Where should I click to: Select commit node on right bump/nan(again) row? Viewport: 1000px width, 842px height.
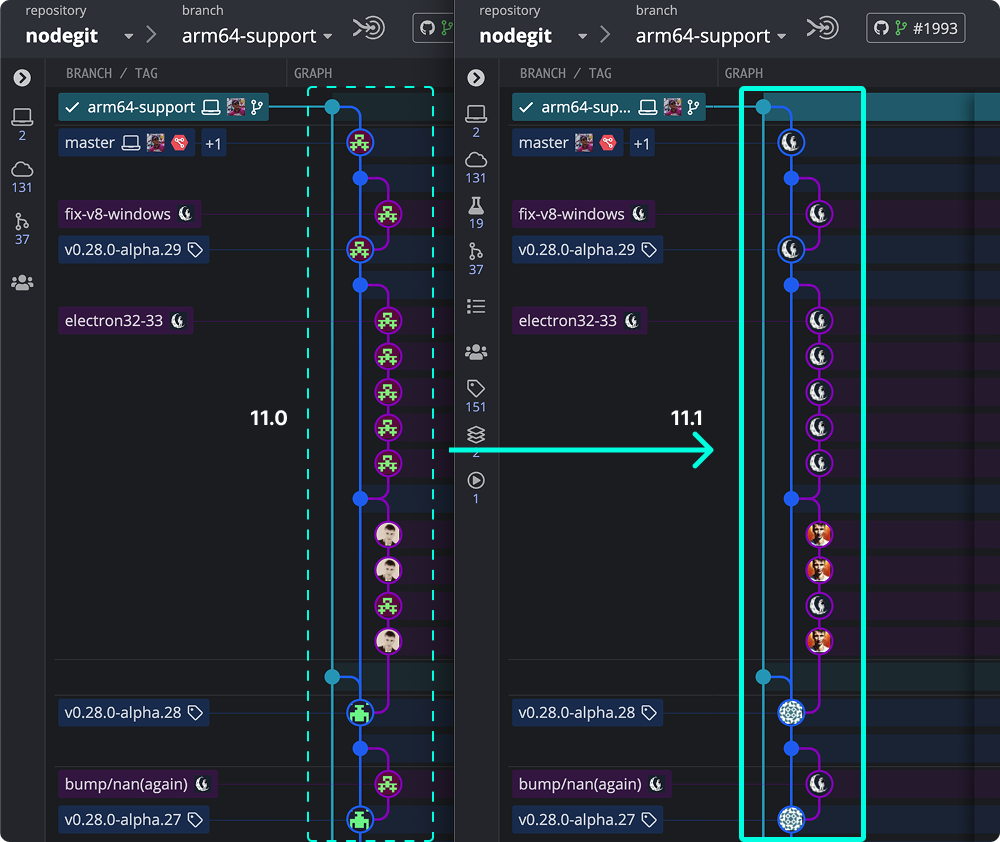click(819, 784)
